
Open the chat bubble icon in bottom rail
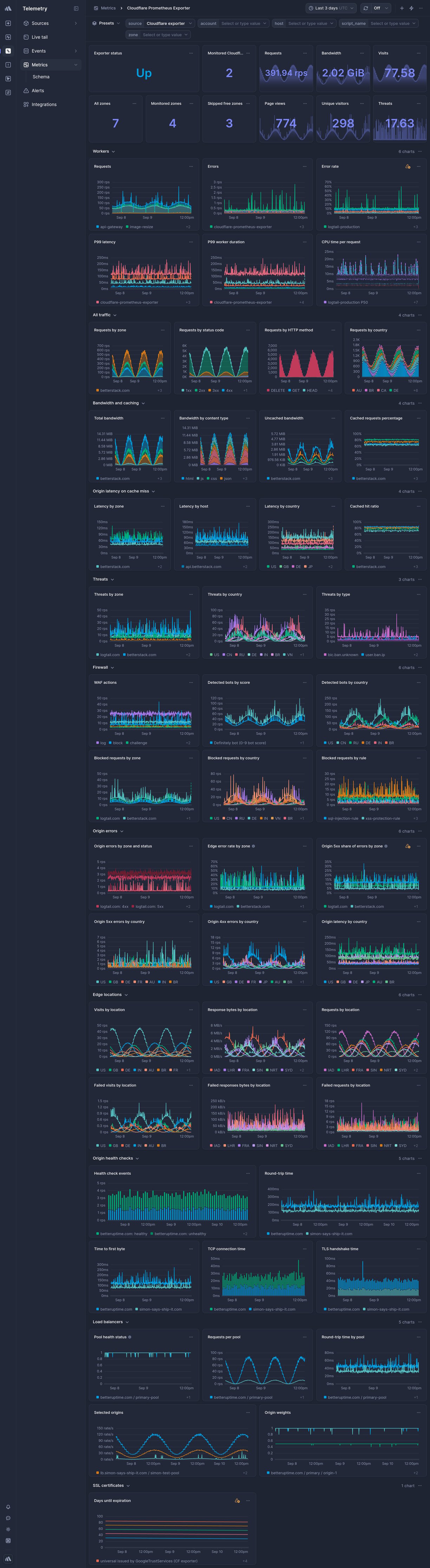click(8, 1517)
